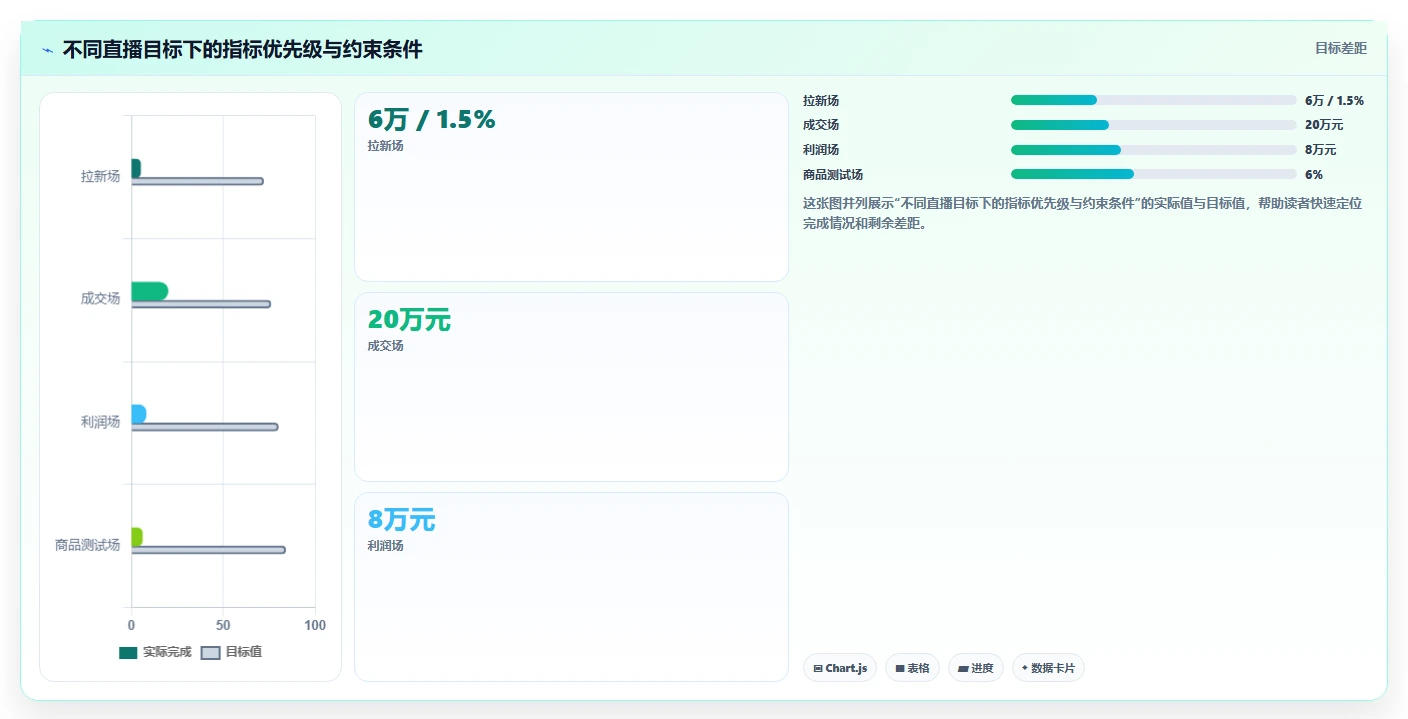Click 利润场 label in progress list
Image resolution: width=1408 pixels, height=719 pixels.
(821, 150)
